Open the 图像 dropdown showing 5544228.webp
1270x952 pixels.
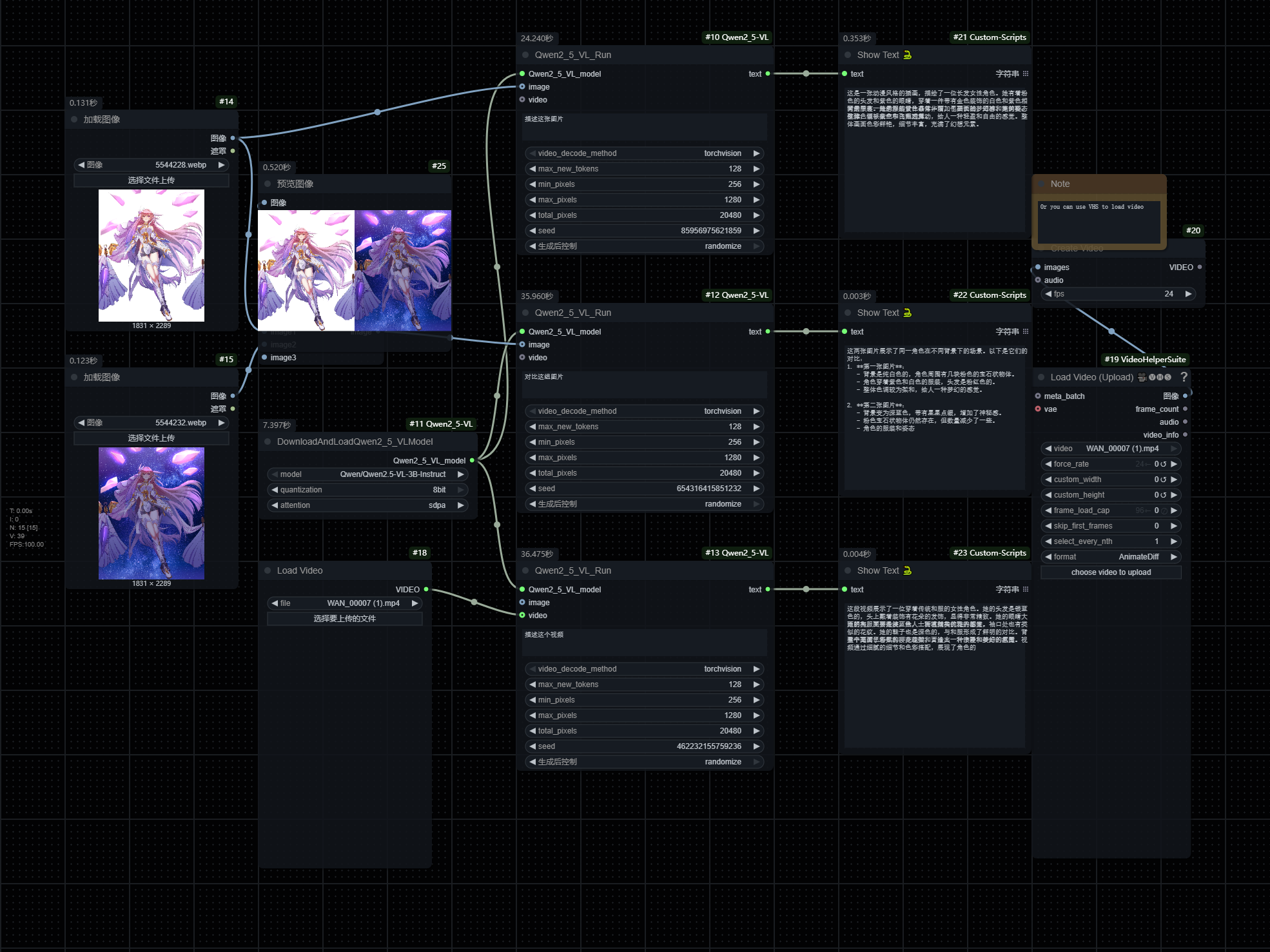click(151, 165)
